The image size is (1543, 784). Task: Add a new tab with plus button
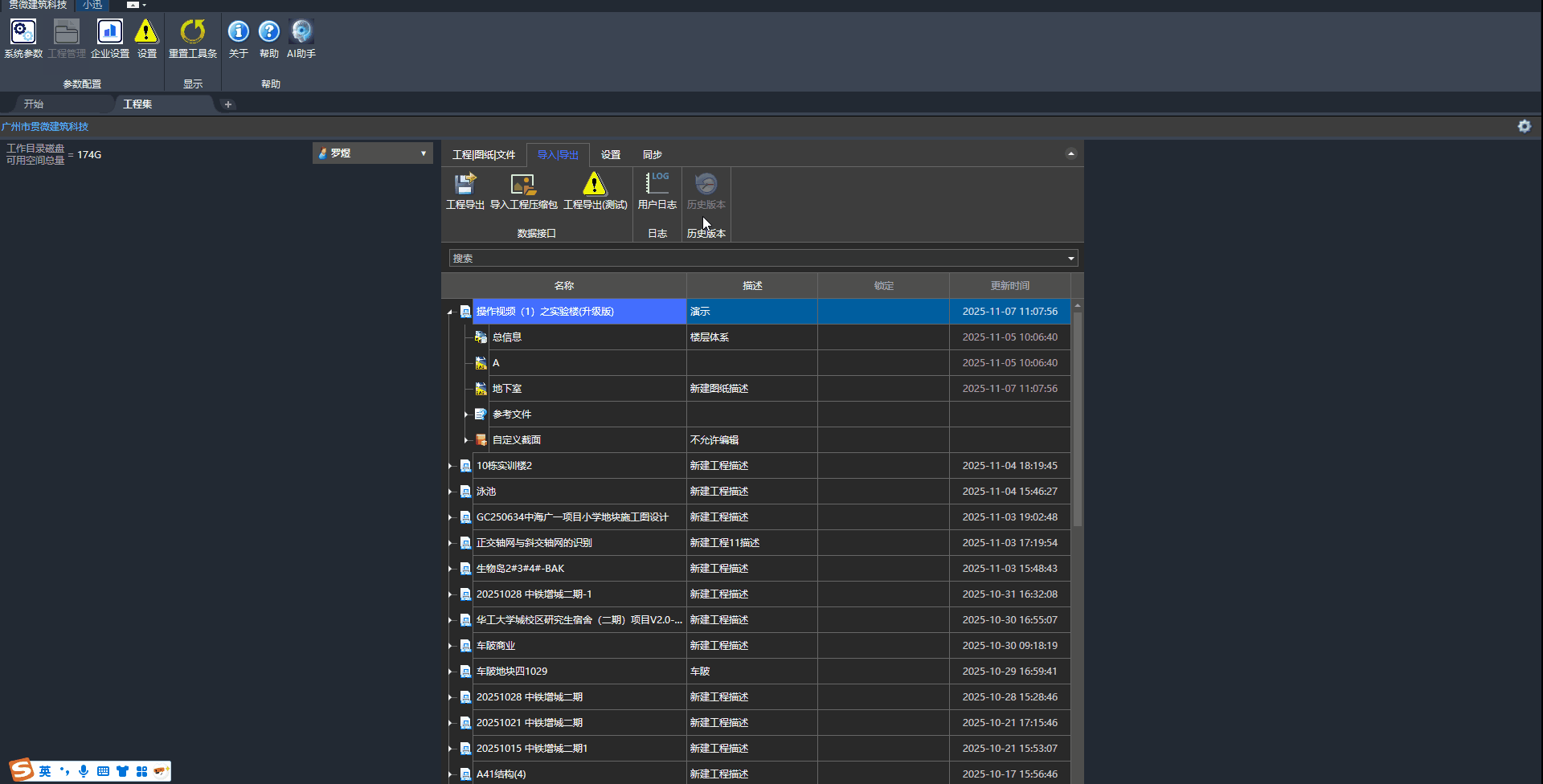[228, 104]
